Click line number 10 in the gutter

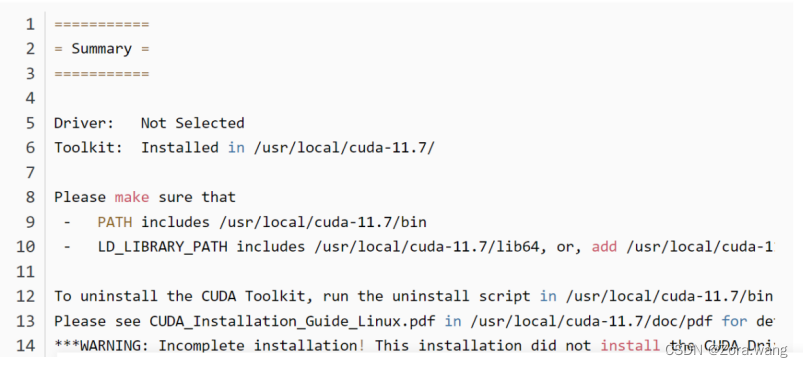point(26,247)
